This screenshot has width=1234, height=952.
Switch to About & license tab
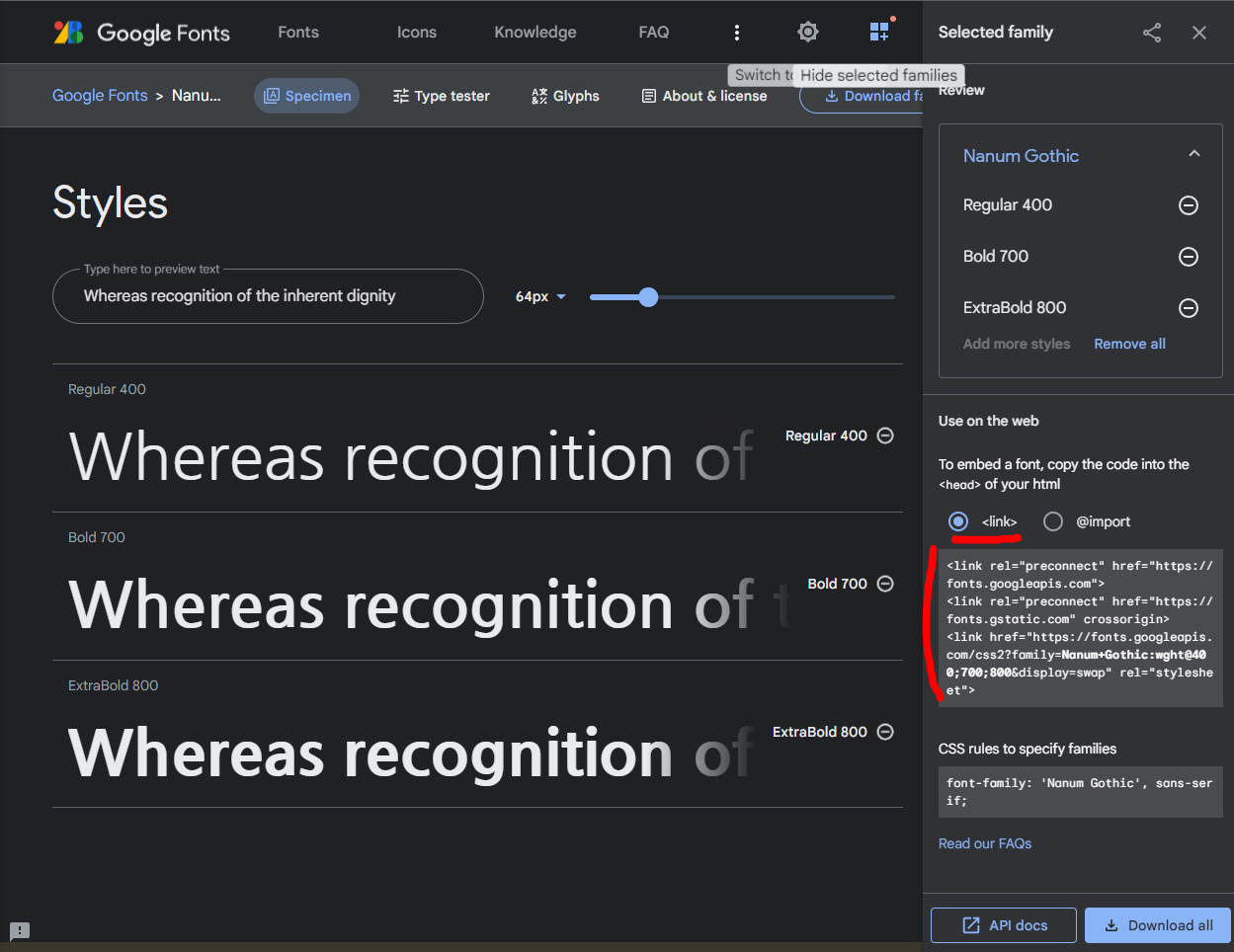pyautogui.click(x=704, y=96)
